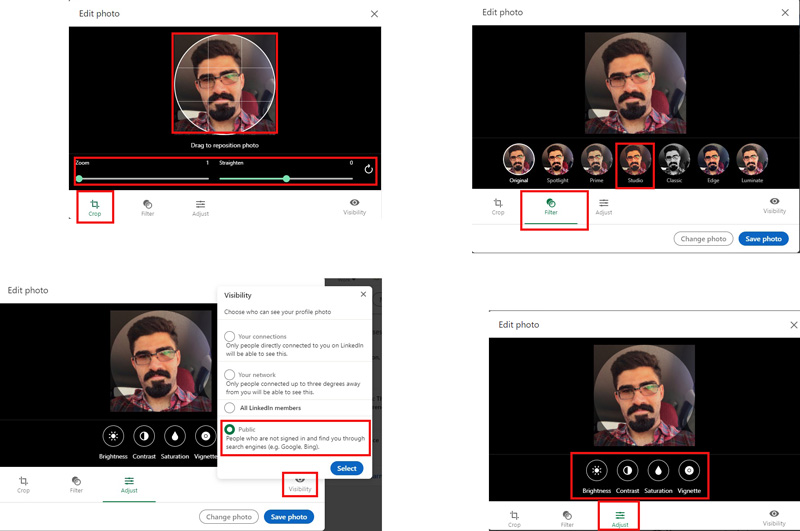Select the Public visibility radio button
The height and width of the screenshot is (531, 800).
point(230,429)
